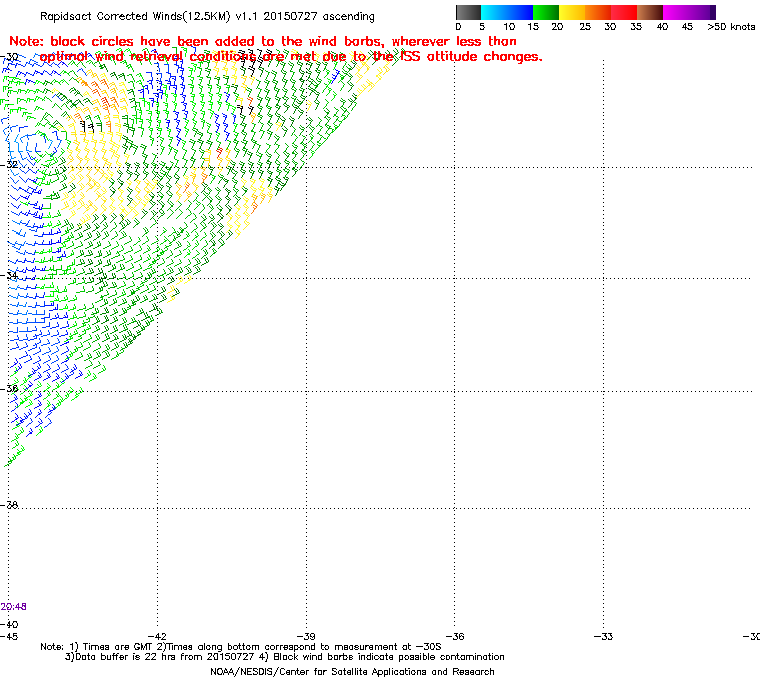
Task: Click the '10' legend tick label
Action: [x=509, y=27]
